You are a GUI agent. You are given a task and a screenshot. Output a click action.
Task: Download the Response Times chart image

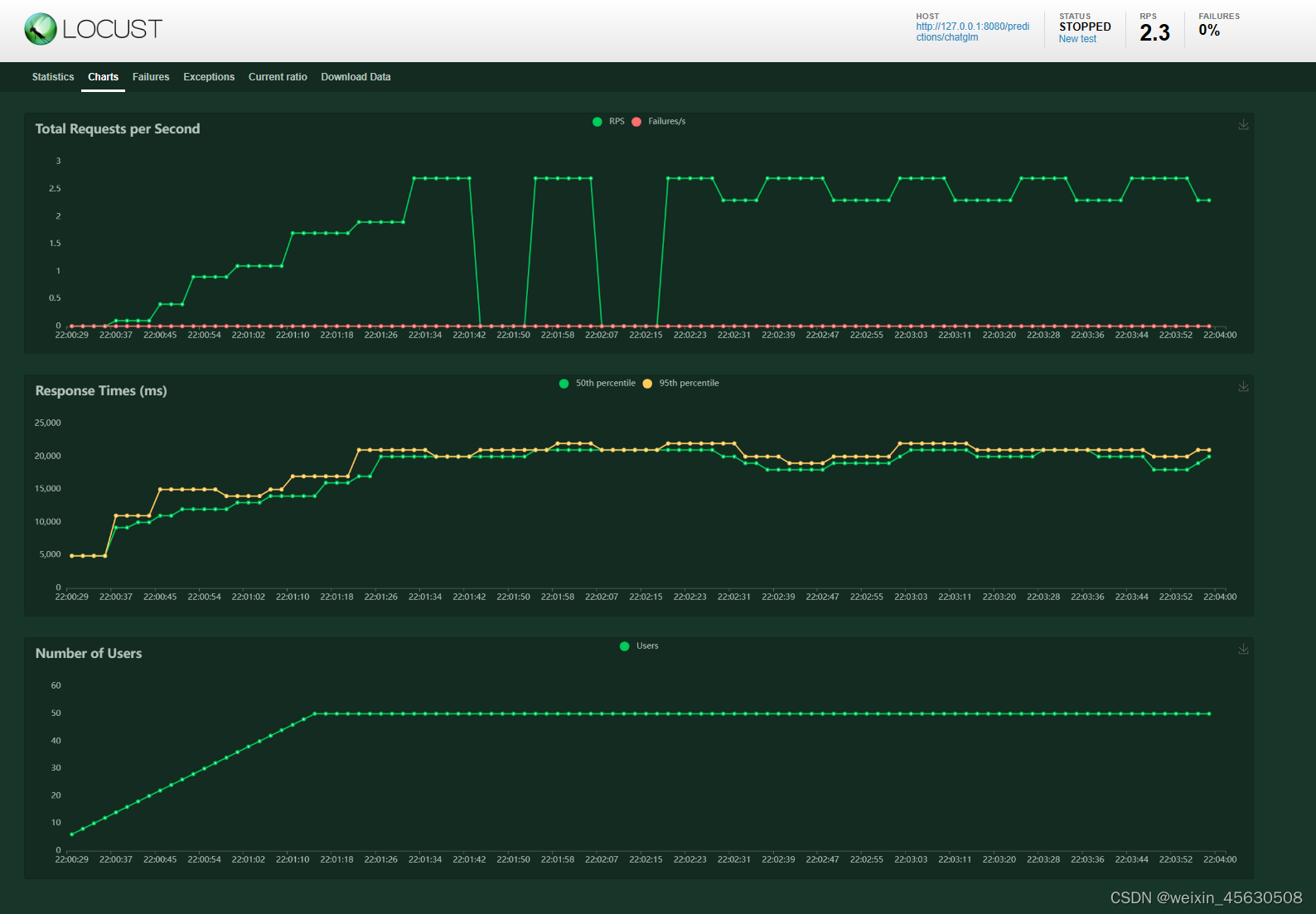click(x=1243, y=386)
